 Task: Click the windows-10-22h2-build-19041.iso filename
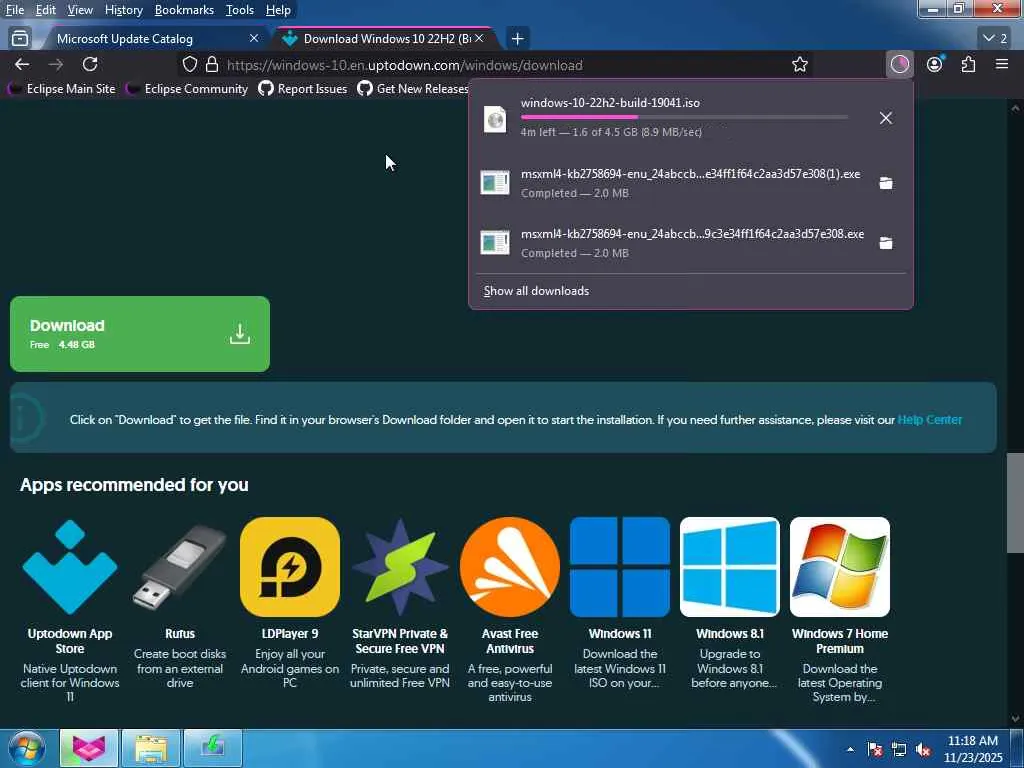pyautogui.click(x=610, y=103)
